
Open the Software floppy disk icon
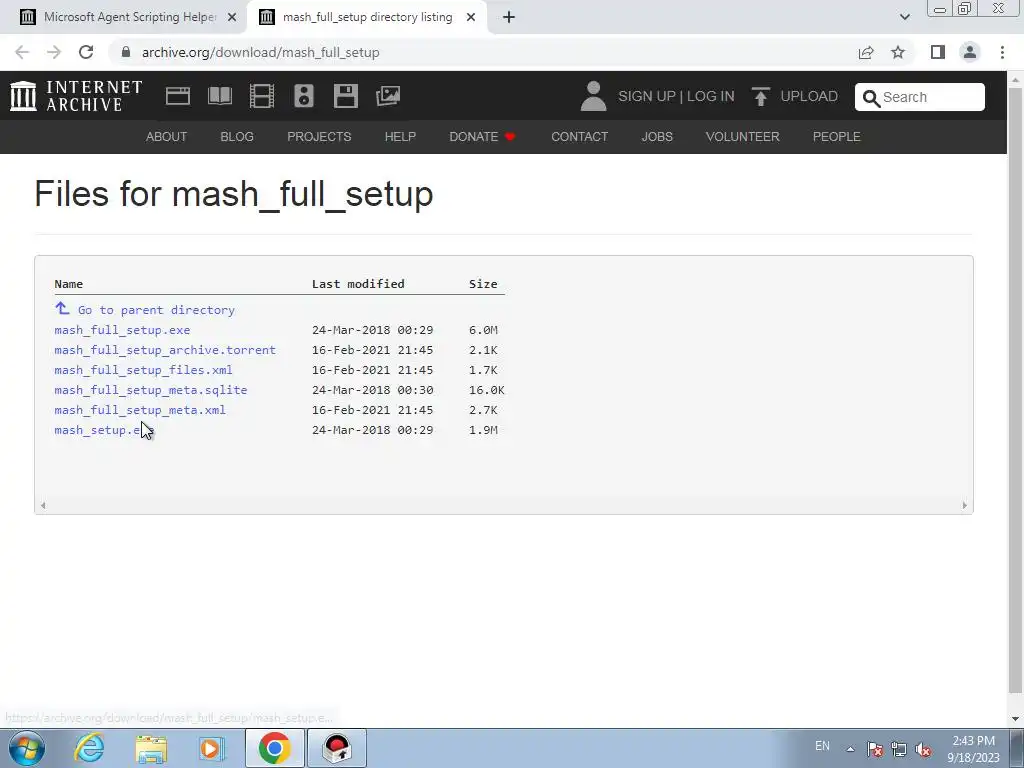345,96
